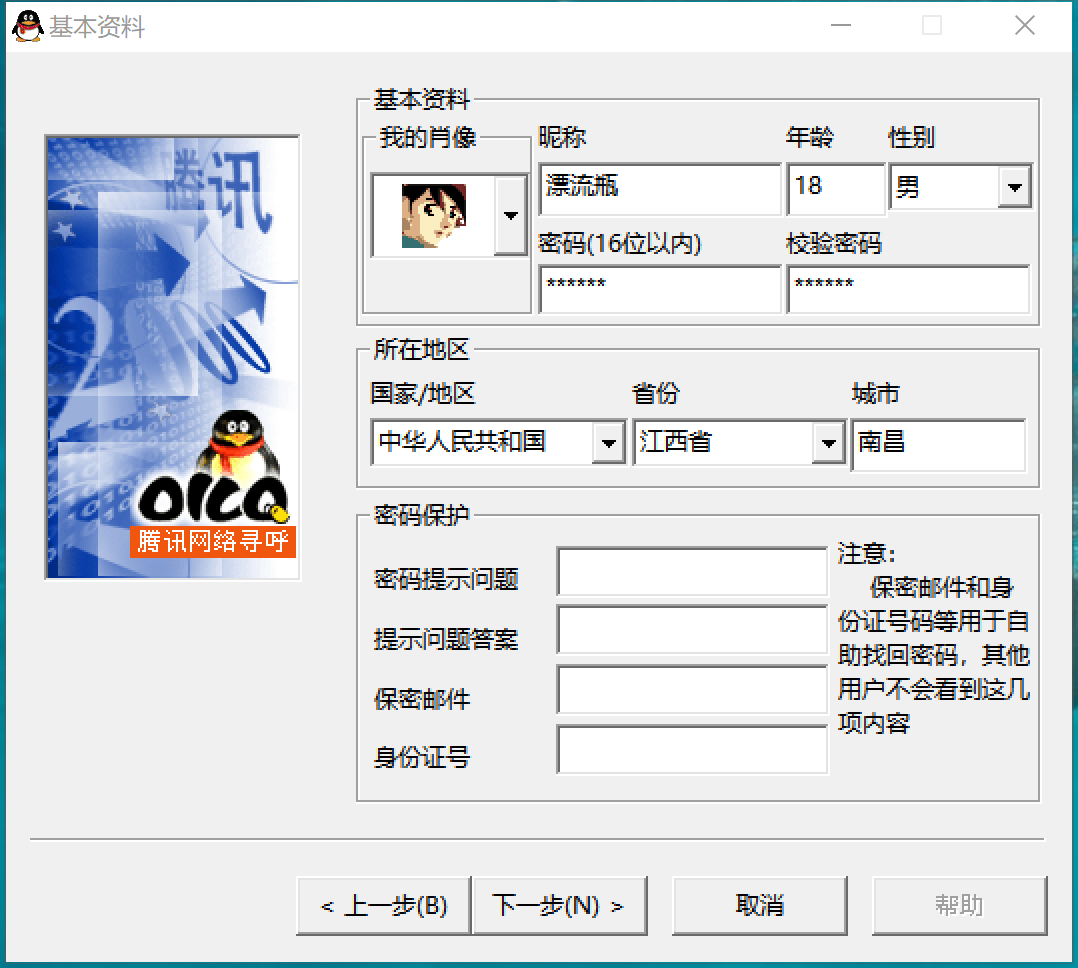Click the 我的肖像 group label
Image resolution: width=1078 pixels, height=968 pixels.
pyautogui.click(x=428, y=138)
